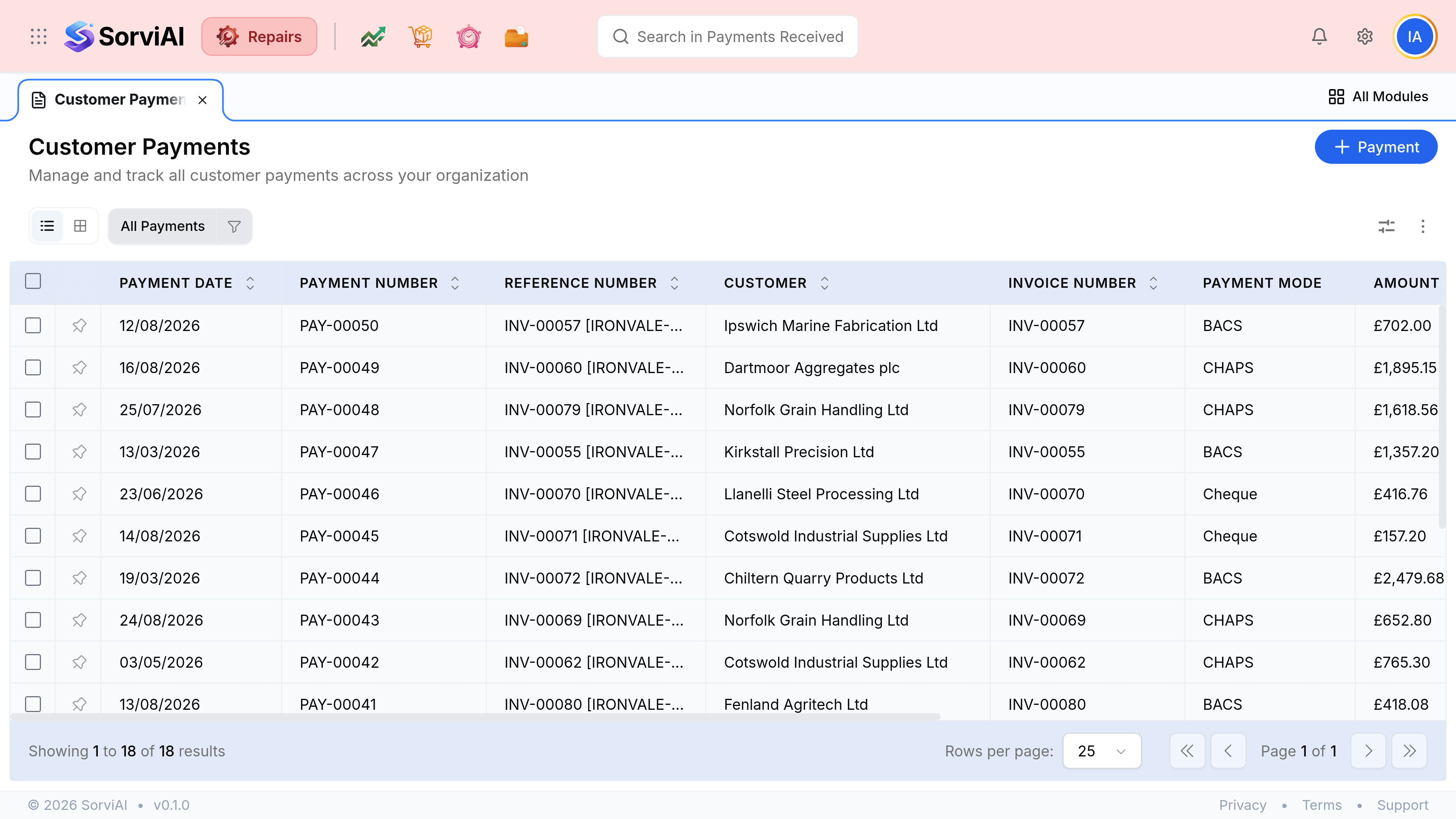Click the Amount column header
Image resolution: width=1456 pixels, height=819 pixels.
click(x=1406, y=282)
